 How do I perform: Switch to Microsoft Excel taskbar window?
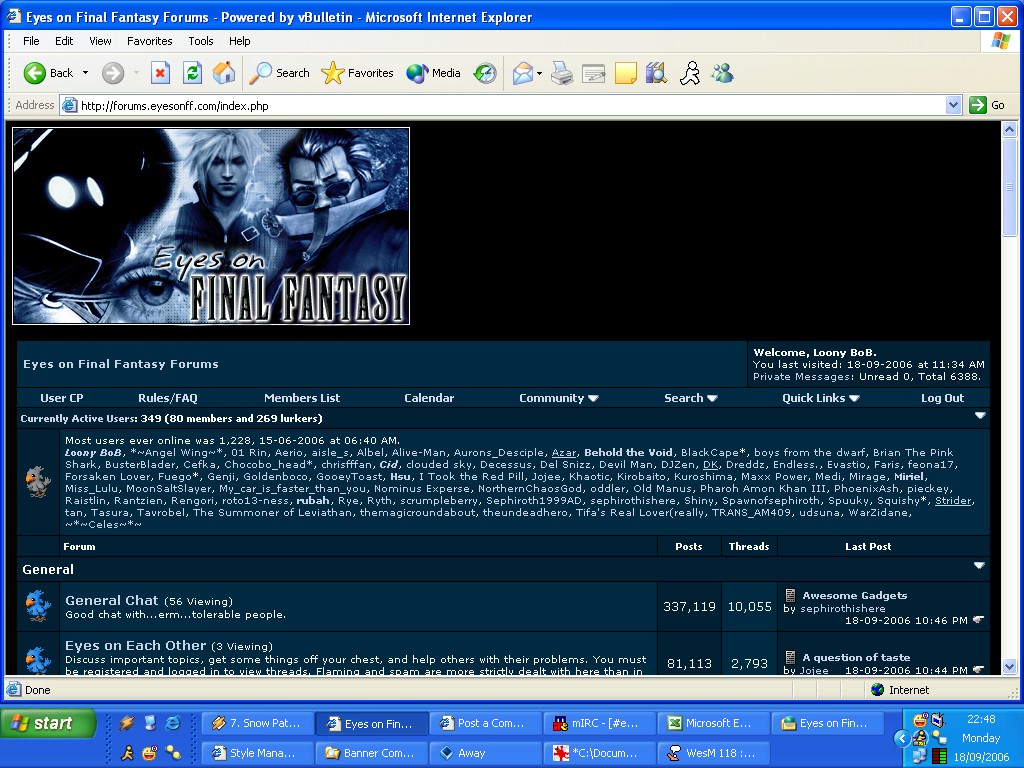pos(714,723)
